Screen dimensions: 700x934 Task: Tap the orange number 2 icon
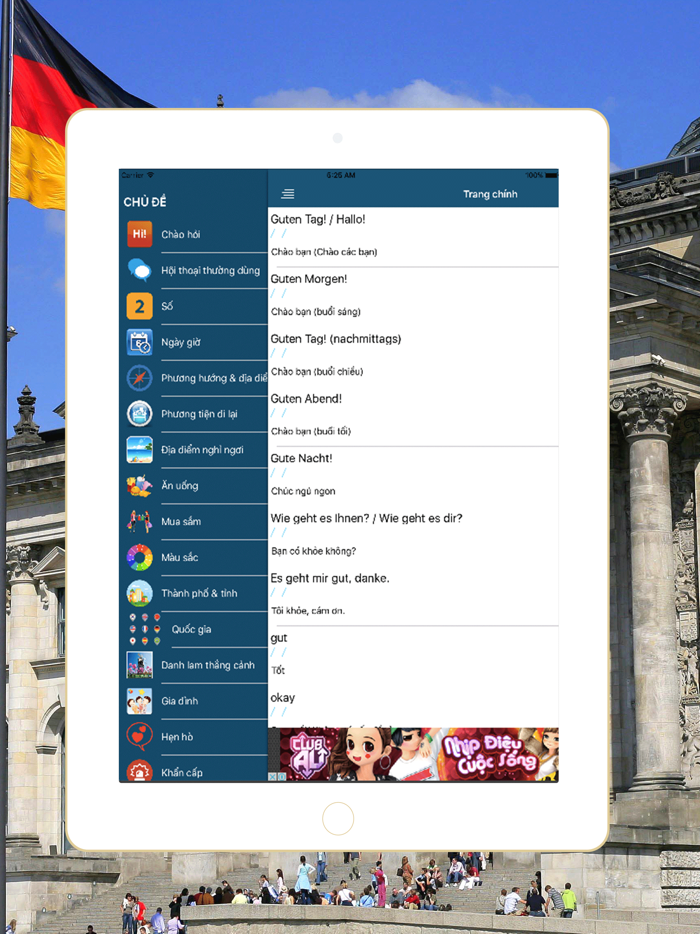click(139, 306)
